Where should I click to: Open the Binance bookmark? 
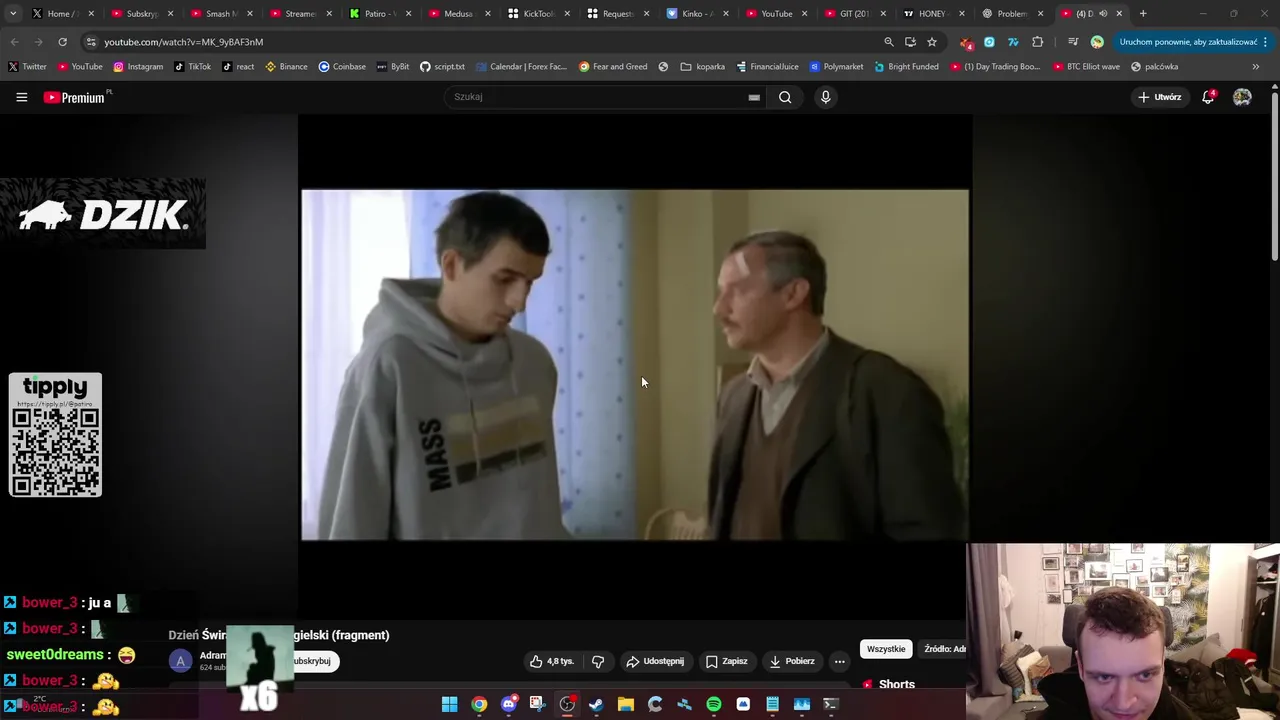tap(286, 67)
